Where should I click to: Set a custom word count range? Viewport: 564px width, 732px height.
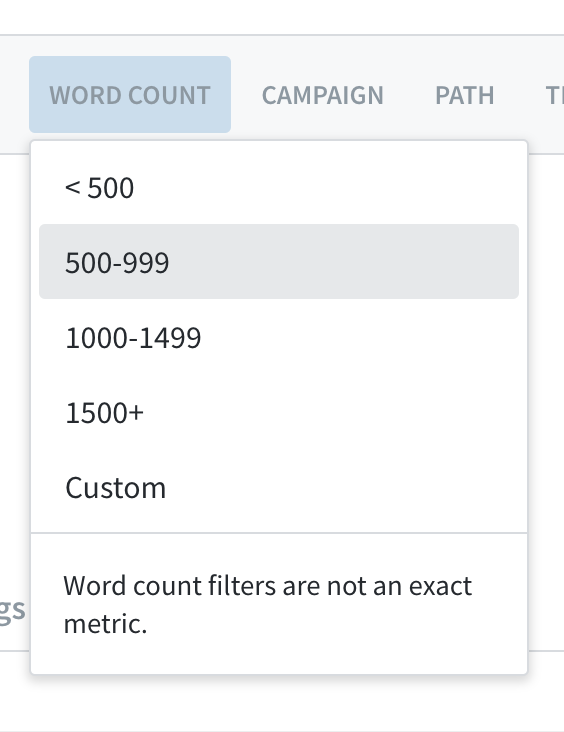(x=279, y=487)
